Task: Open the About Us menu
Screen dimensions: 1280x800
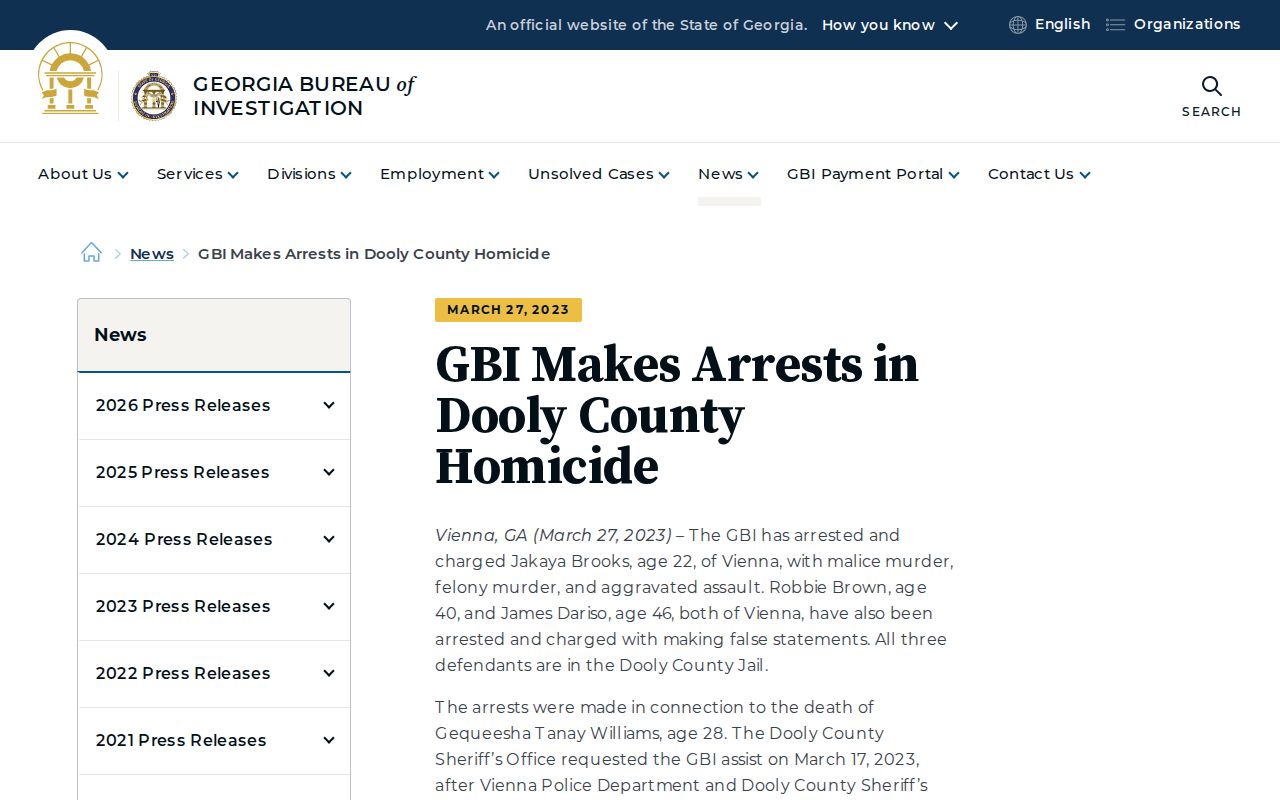Action: point(83,174)
